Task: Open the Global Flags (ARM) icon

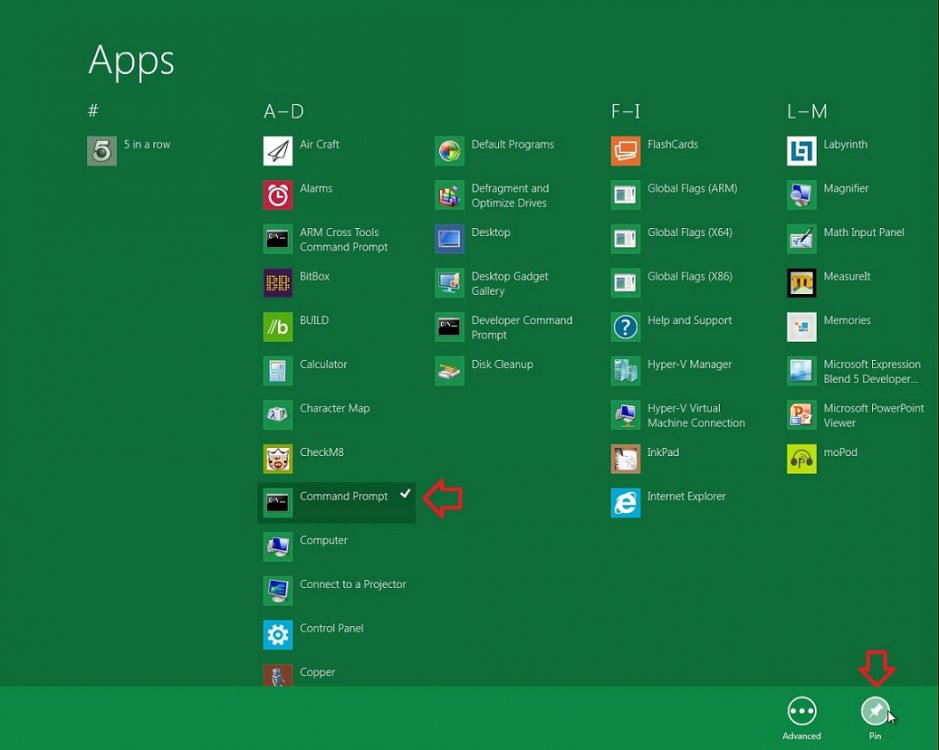Action: pyautogui.click(x=626, y=195)
